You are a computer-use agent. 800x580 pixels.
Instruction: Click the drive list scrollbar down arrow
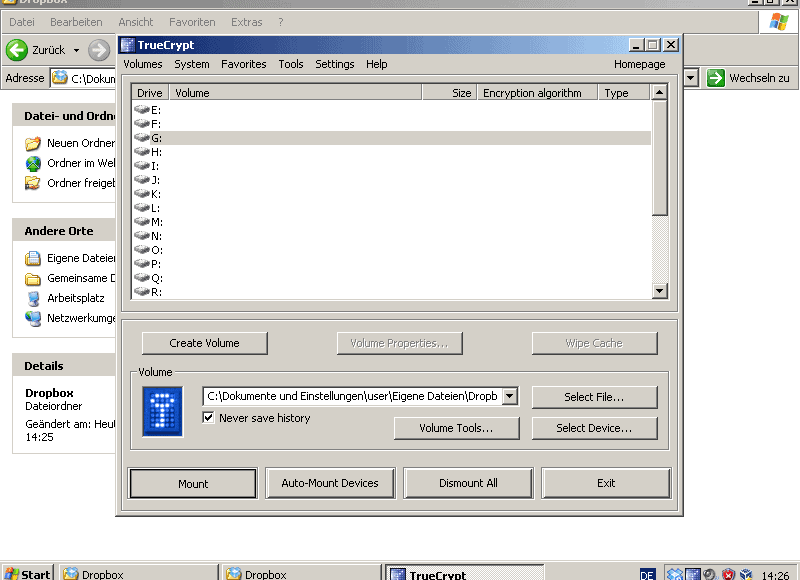659,291
